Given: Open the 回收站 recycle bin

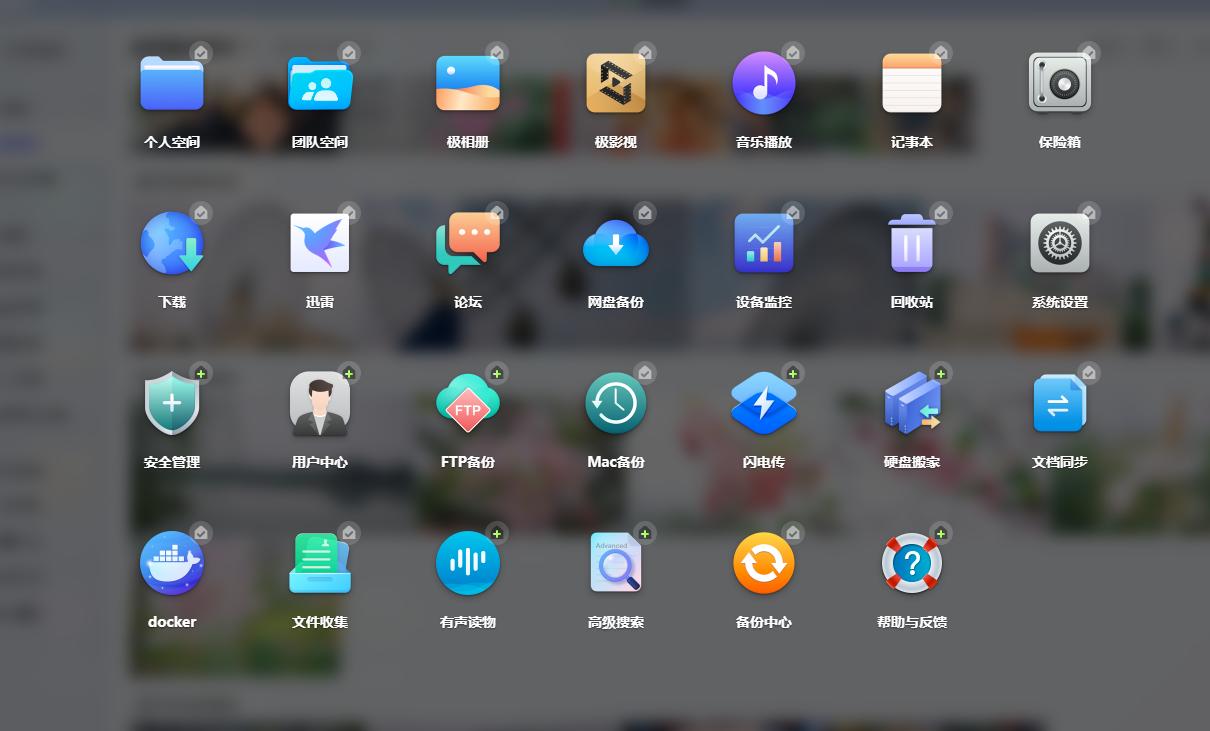Looking at the screenshot, I should point(912,244).
